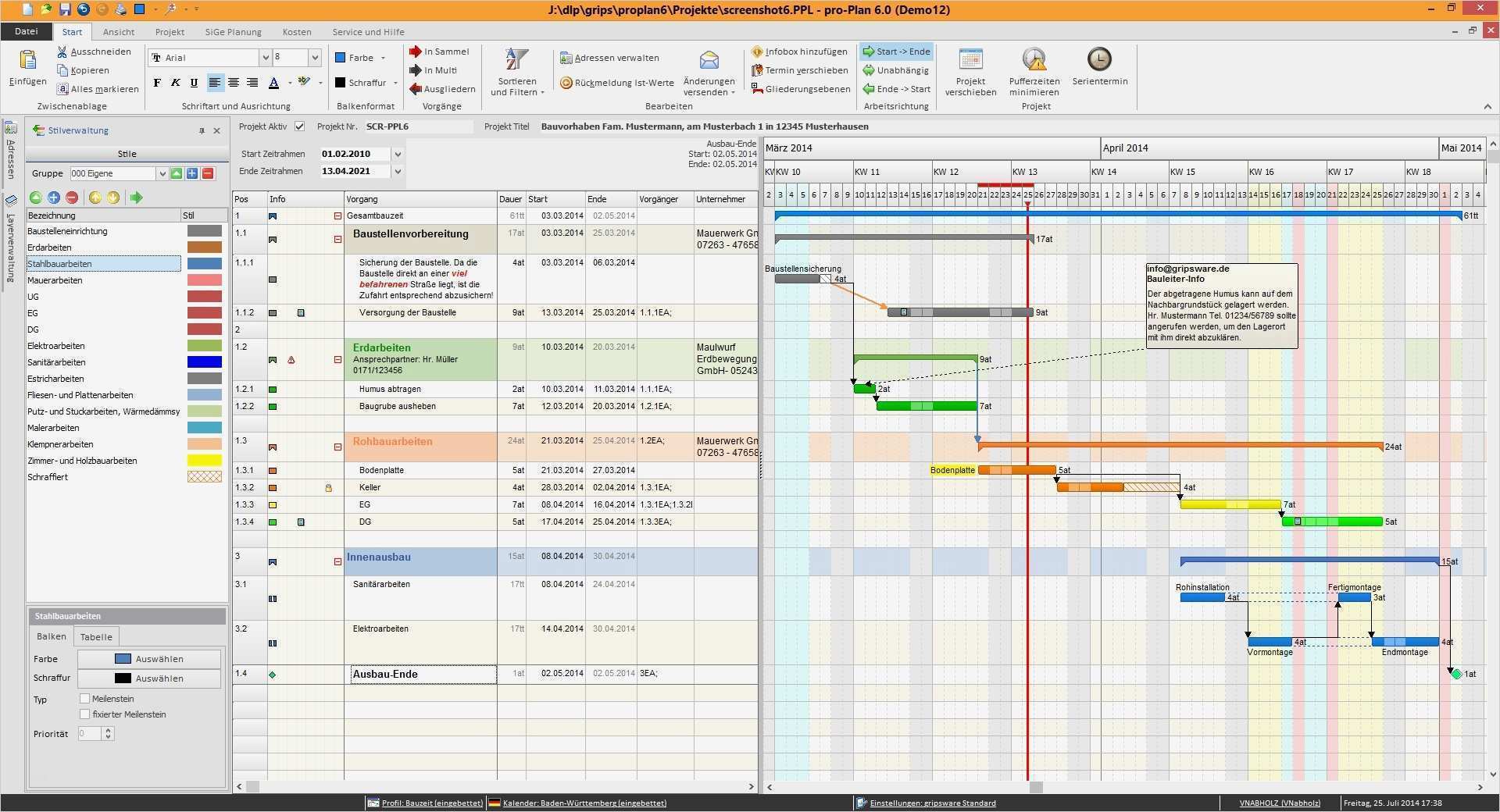Viewport: 1500px width, 812px height.
Task: Open the SiGe Planung tab
Action: (x=233, y=32)
